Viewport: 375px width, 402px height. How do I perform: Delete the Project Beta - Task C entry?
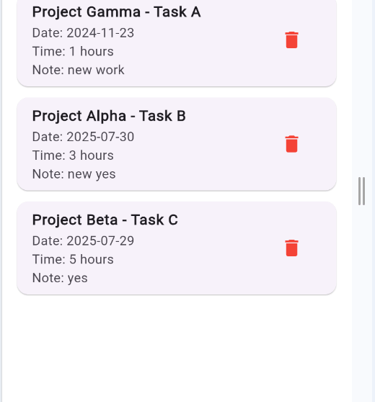pos(292,248)
